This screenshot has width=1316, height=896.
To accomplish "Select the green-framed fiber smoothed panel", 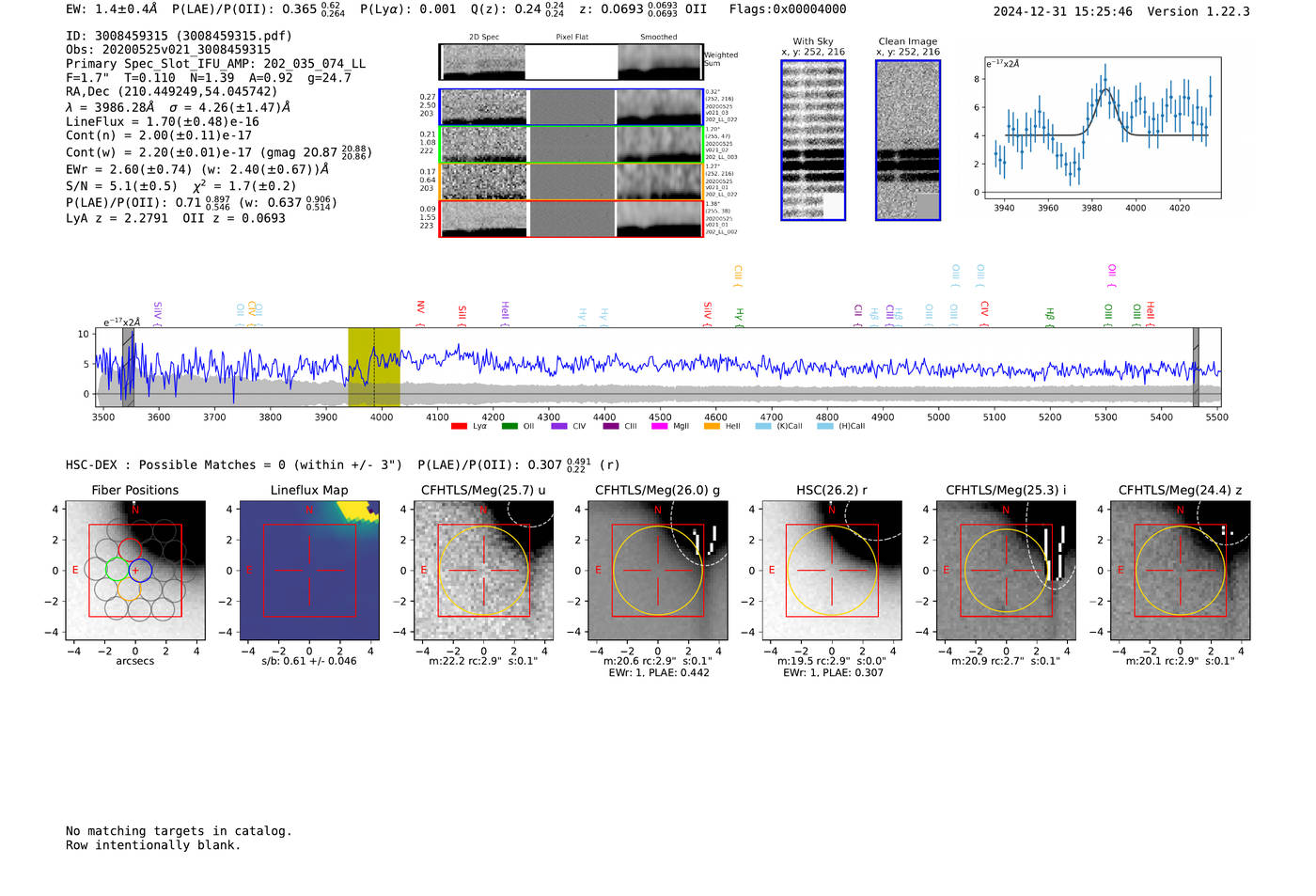I will point(659,145).
